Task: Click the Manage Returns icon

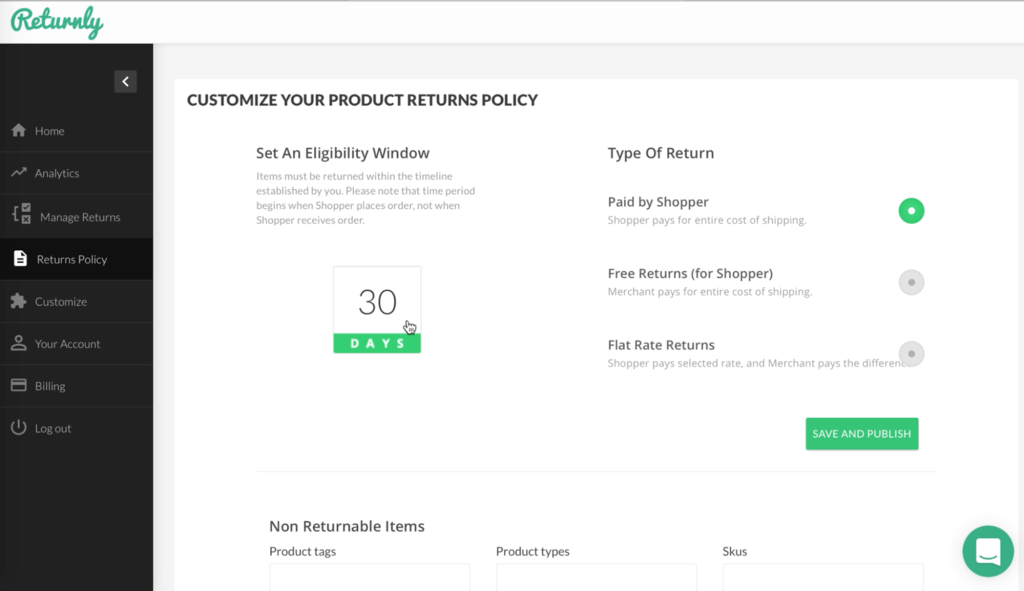Action: point(21,215)
